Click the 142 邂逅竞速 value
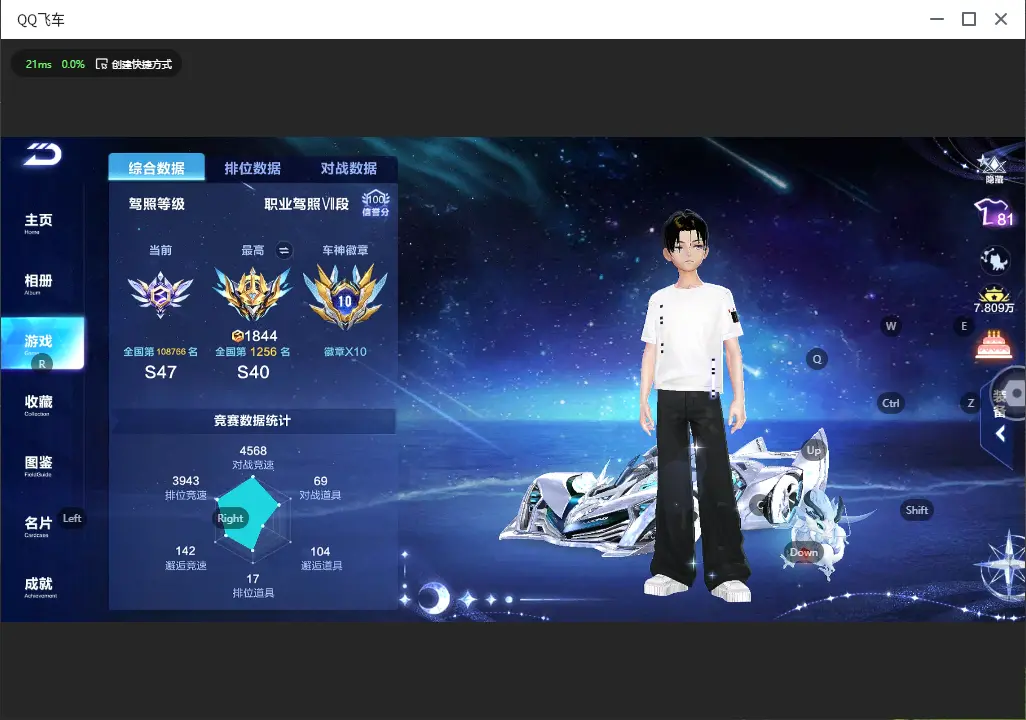The height and width of the screenshot is (720, 1026). (x=186, y=558)
